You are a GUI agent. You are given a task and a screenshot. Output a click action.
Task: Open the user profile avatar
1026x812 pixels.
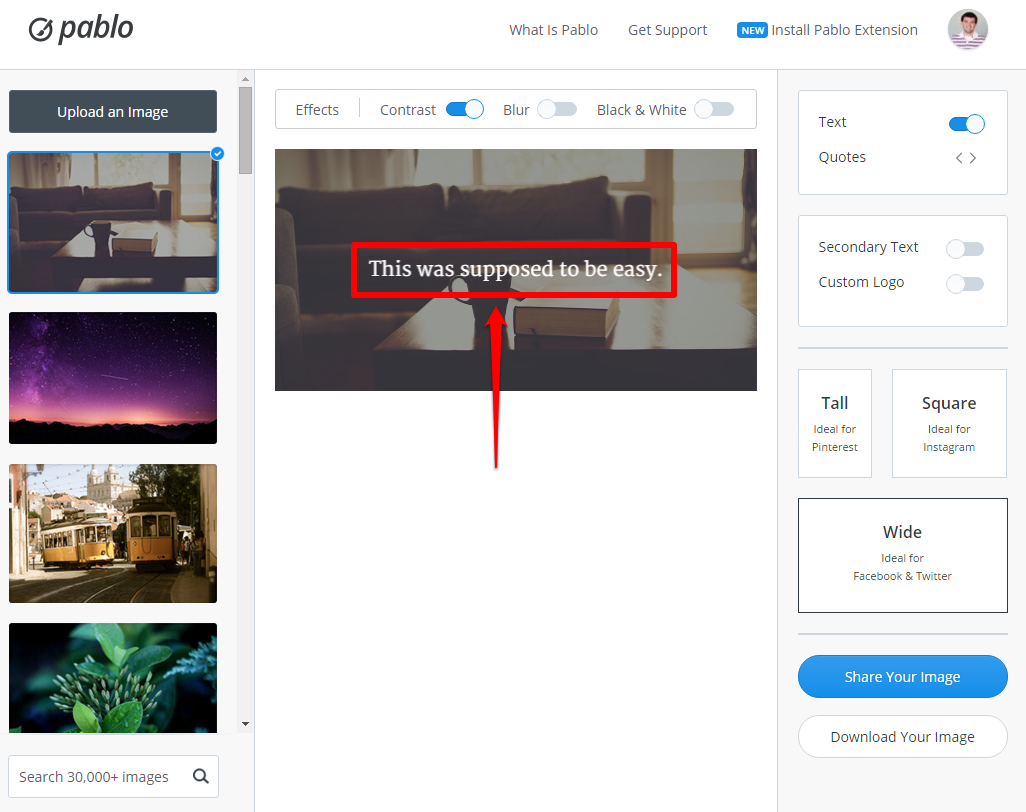[x=967, y=29]
